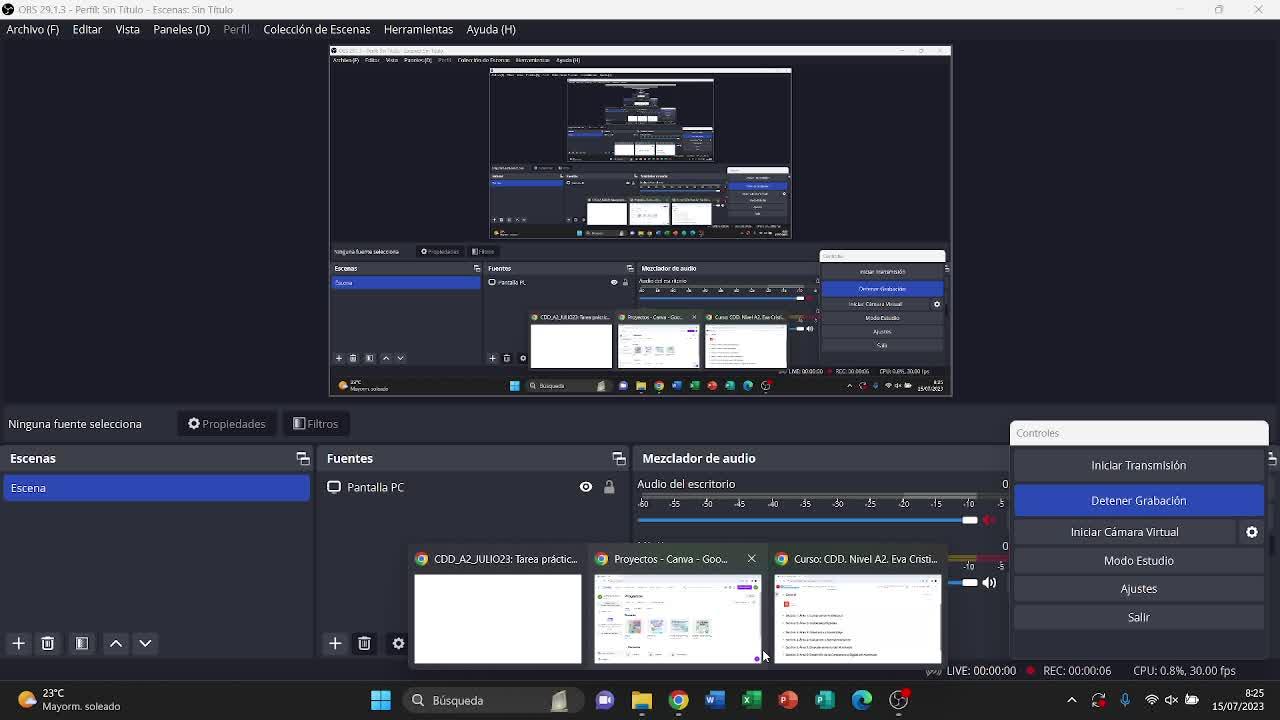1280x720 pixels.
Task: Open the weather widget showing 23°C
Action: (x=68, y=700)
